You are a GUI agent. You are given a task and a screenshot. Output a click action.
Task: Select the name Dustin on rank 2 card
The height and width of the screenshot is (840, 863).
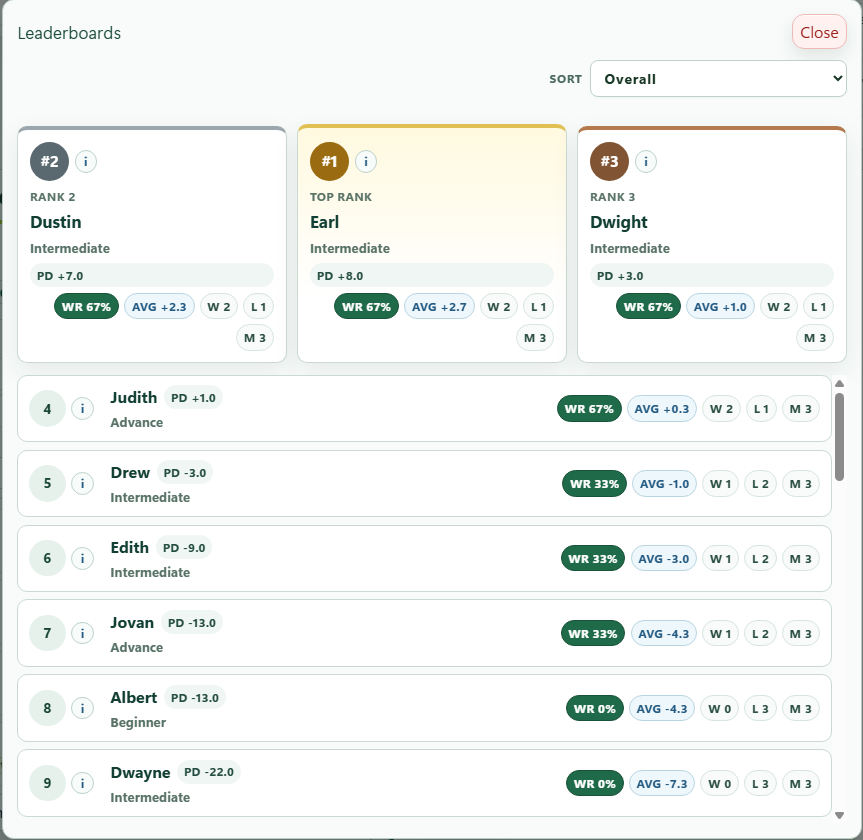tap(56, 222)
